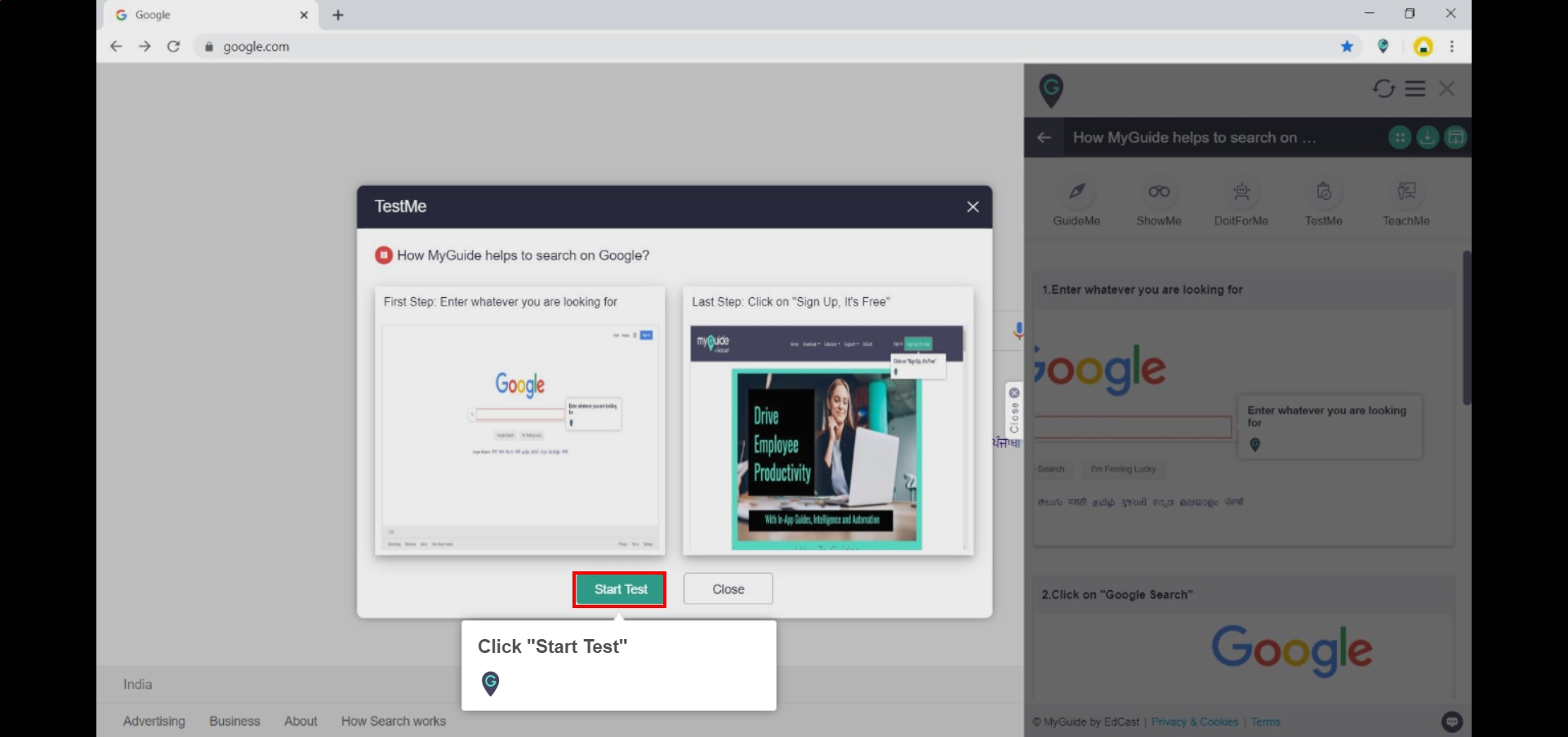Click the MyGuide panel scrollbar
The width and height of the screenshot is (1568, 737).
click(1467, 328)
